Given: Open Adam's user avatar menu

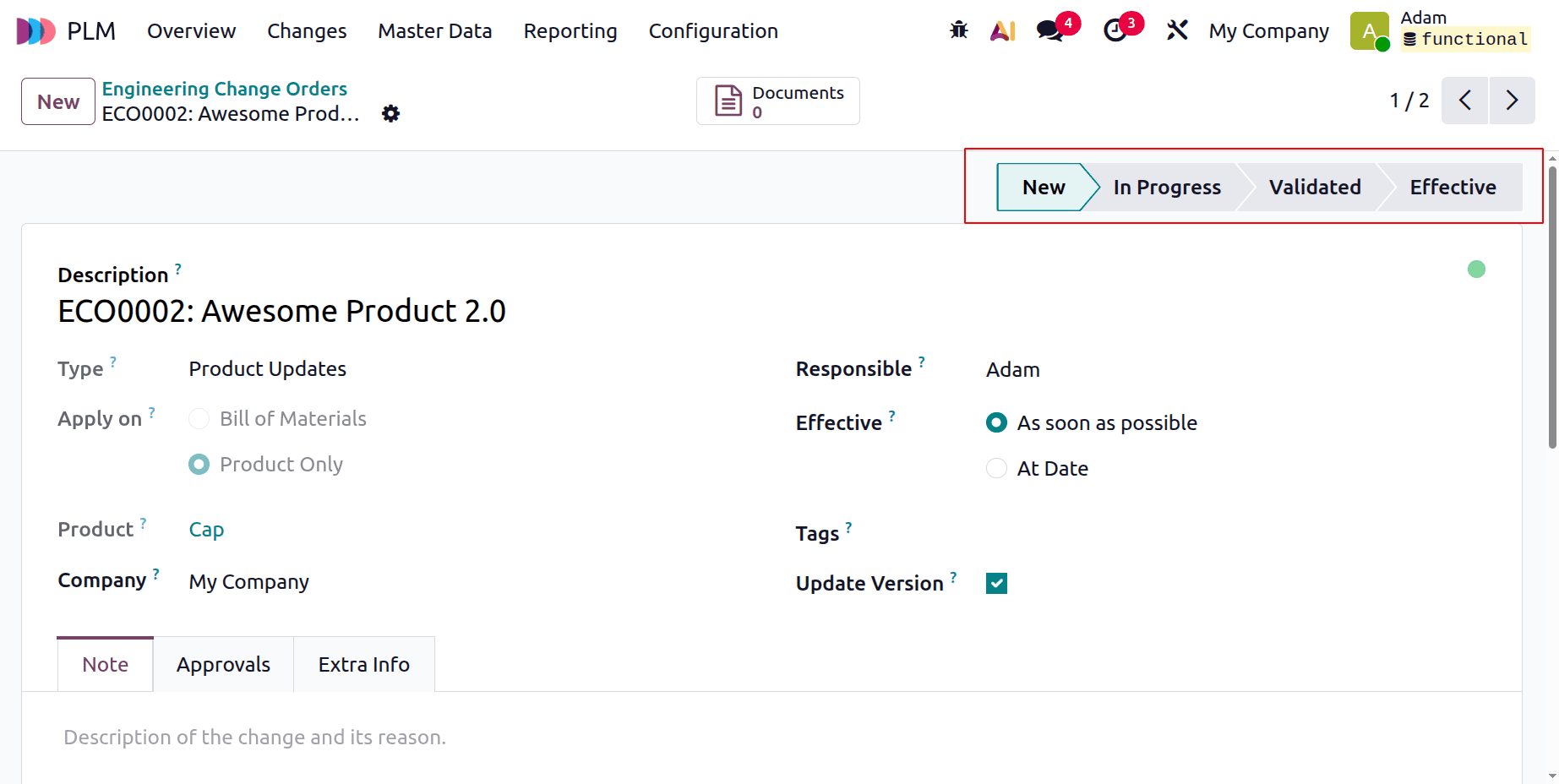Looking at the screenshot, I should tap(1370, 31).
